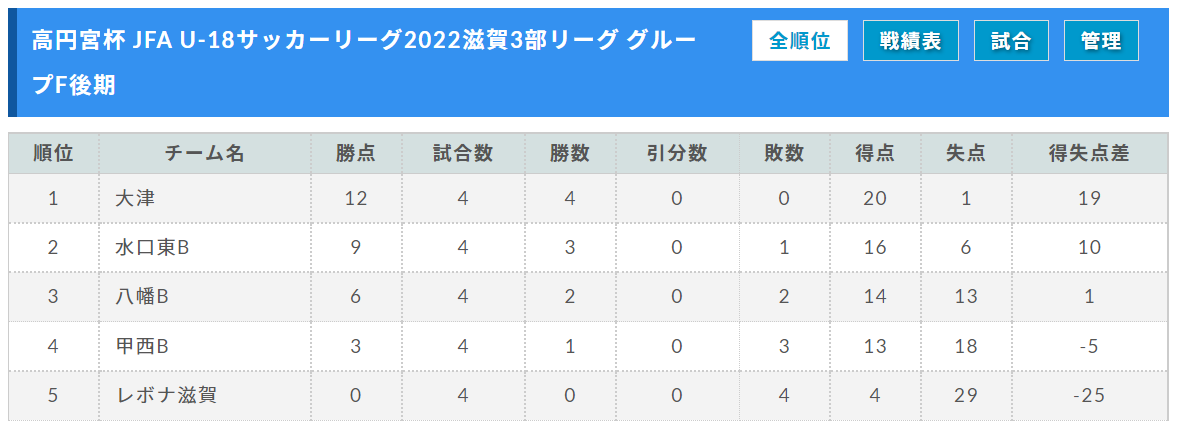Click the 失点 column header
Image resolution: width=1180 pixels, height=435 pixels.
[966, 154]
